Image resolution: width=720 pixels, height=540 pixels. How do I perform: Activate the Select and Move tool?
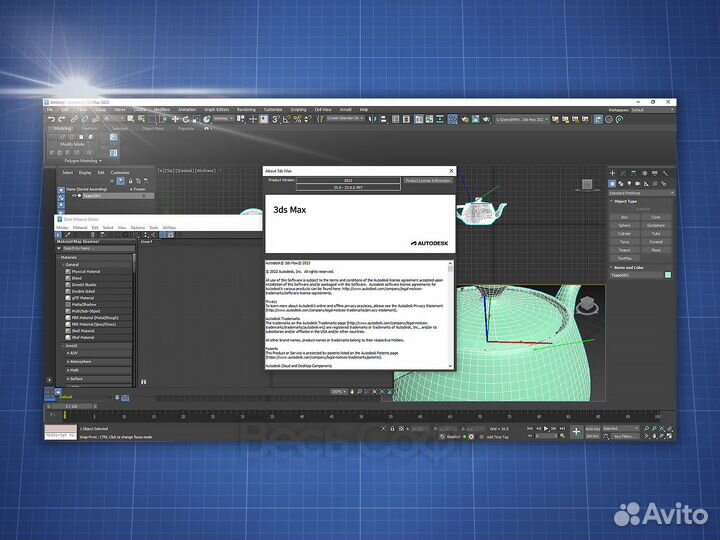pyautogui.click(x=175, y=119)
